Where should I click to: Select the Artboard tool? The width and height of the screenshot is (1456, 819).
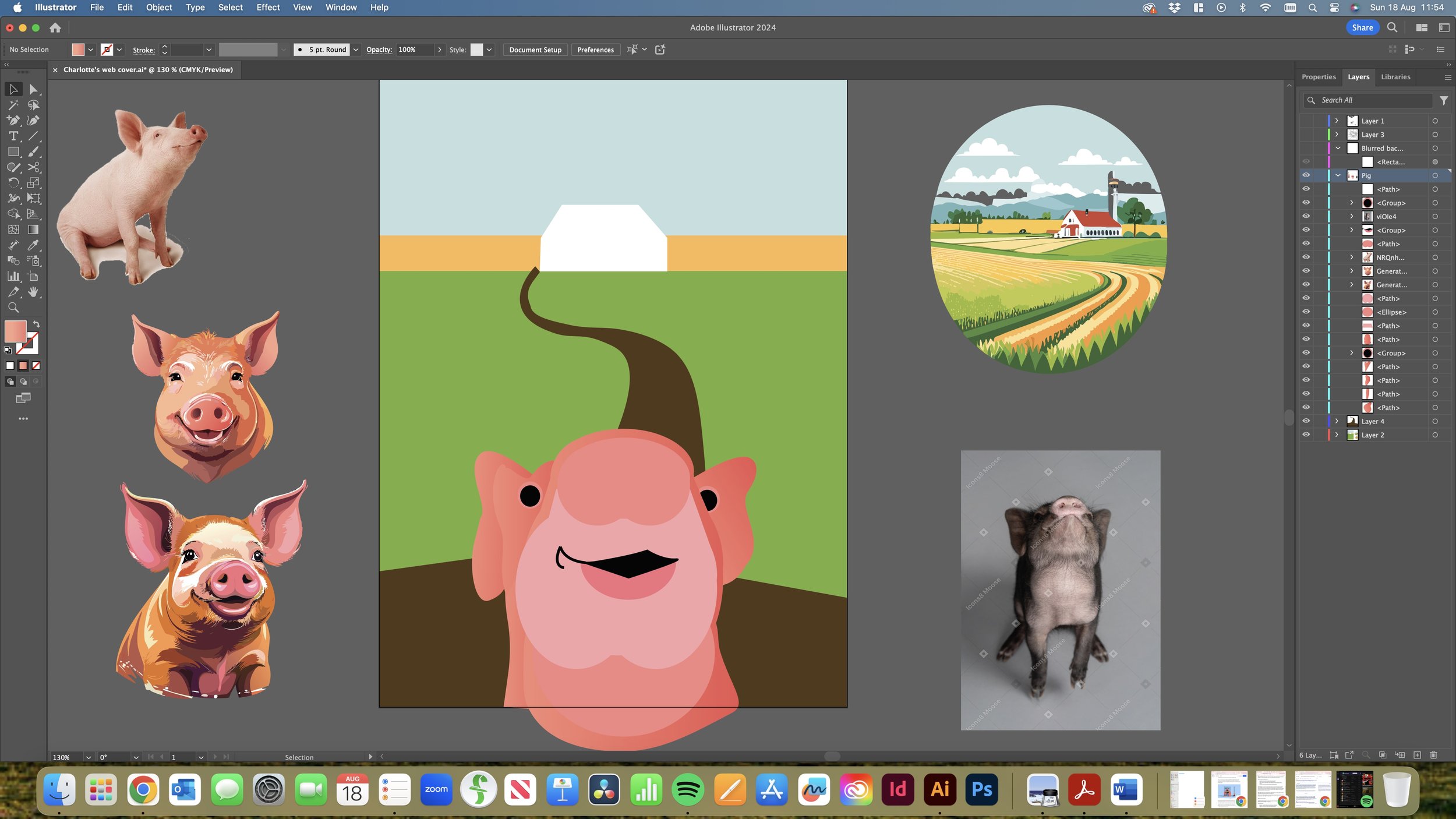[x=33, y=277]
